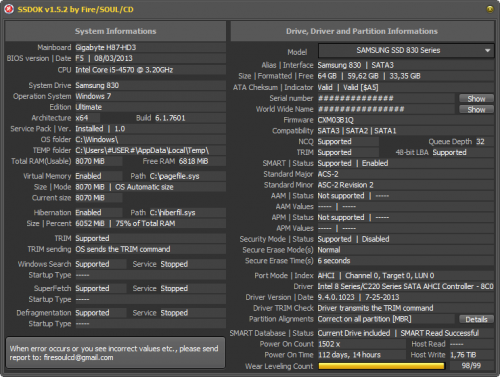The image size is (500, 377).
Task: Click the Mainboard value Gigabyte H87-HD3
Action: (106, 47)
